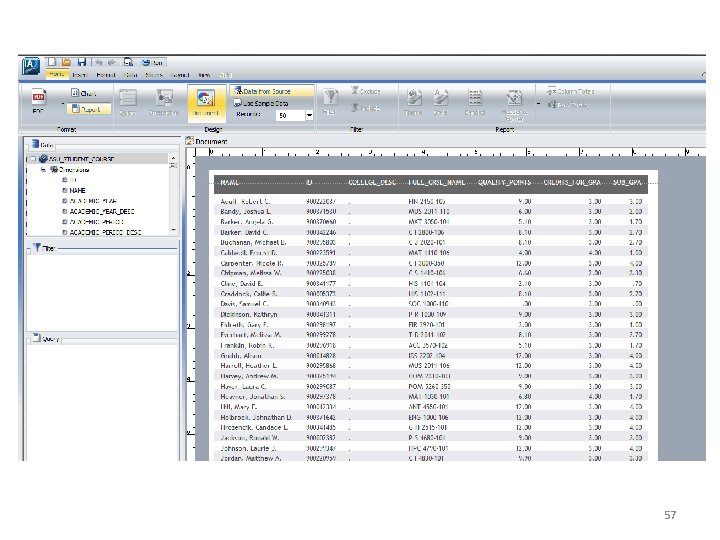Click the FULL_CRSE_NAME column header

click(x=436, y=183)
